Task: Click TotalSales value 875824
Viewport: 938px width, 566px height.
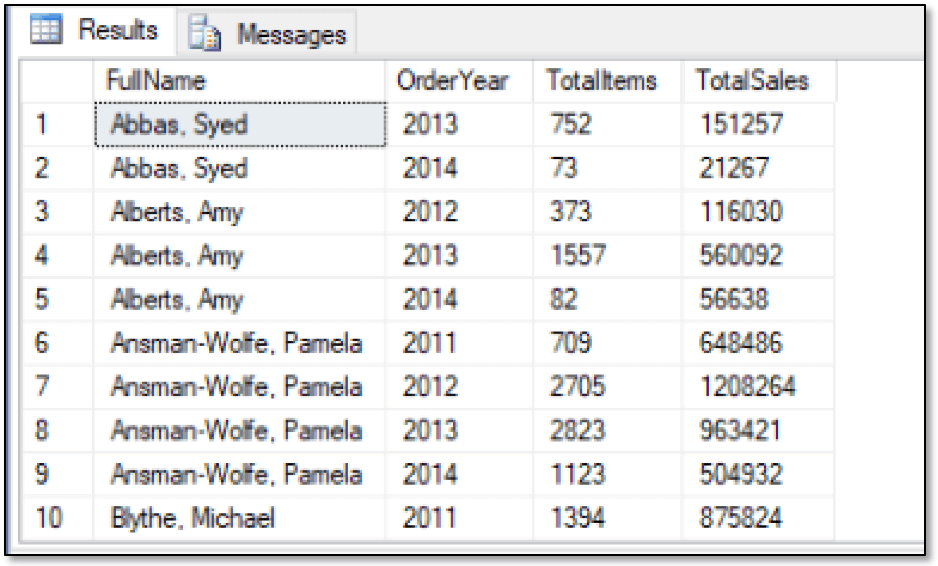Action: (x=757, y=518)
